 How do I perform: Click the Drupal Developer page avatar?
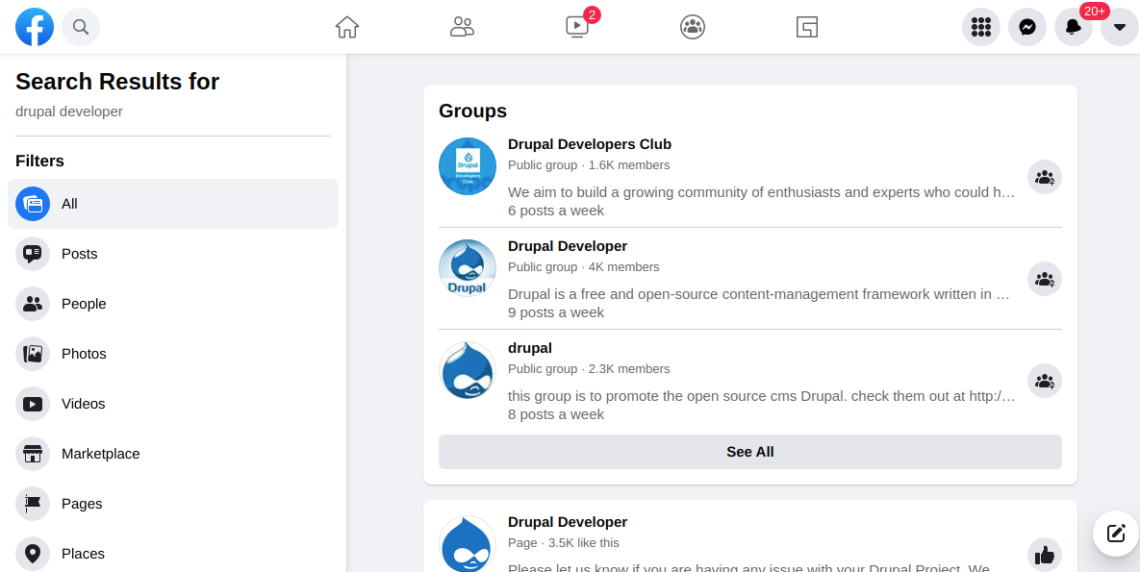(467, 544)
